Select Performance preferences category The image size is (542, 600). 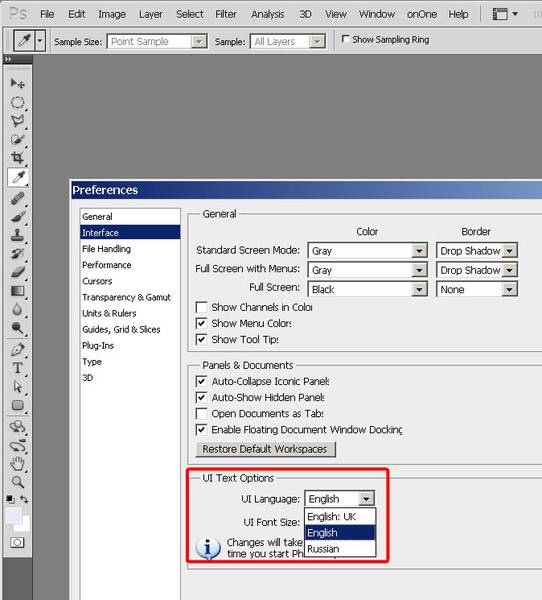point(130,265)
